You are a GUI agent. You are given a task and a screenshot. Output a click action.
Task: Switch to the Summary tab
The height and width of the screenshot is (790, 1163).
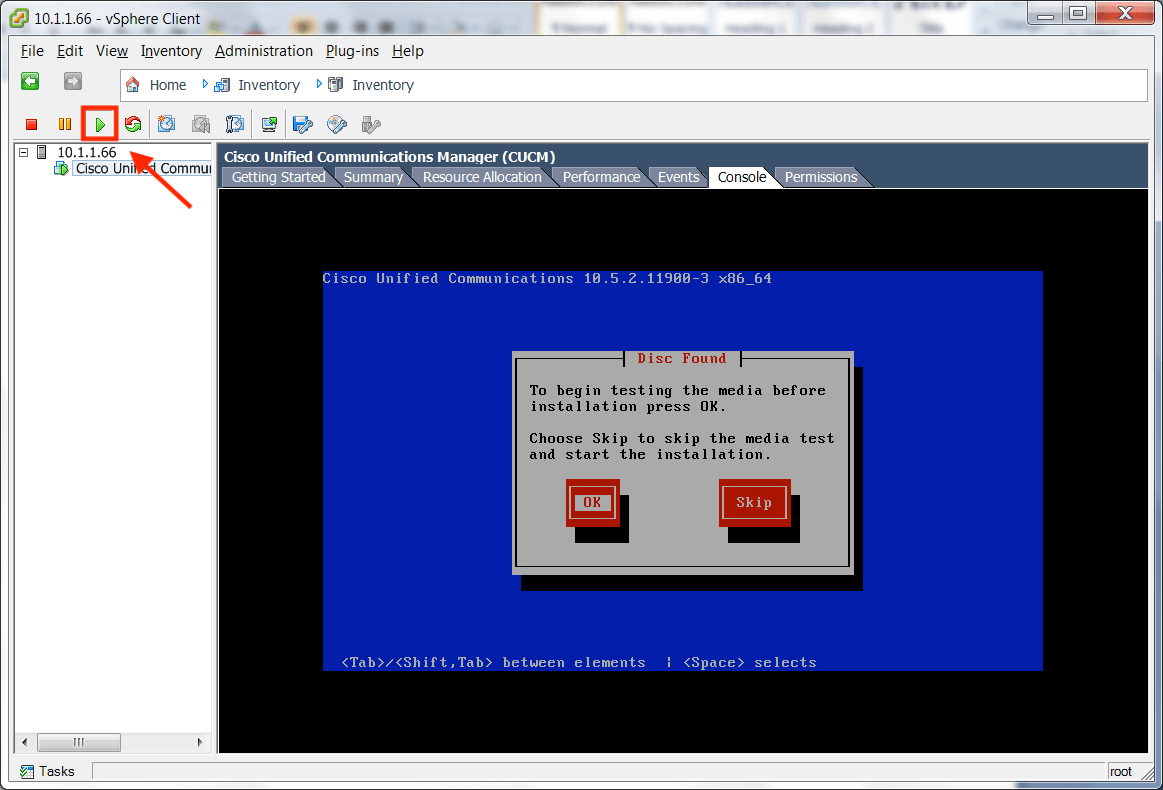tap(373, 177)
